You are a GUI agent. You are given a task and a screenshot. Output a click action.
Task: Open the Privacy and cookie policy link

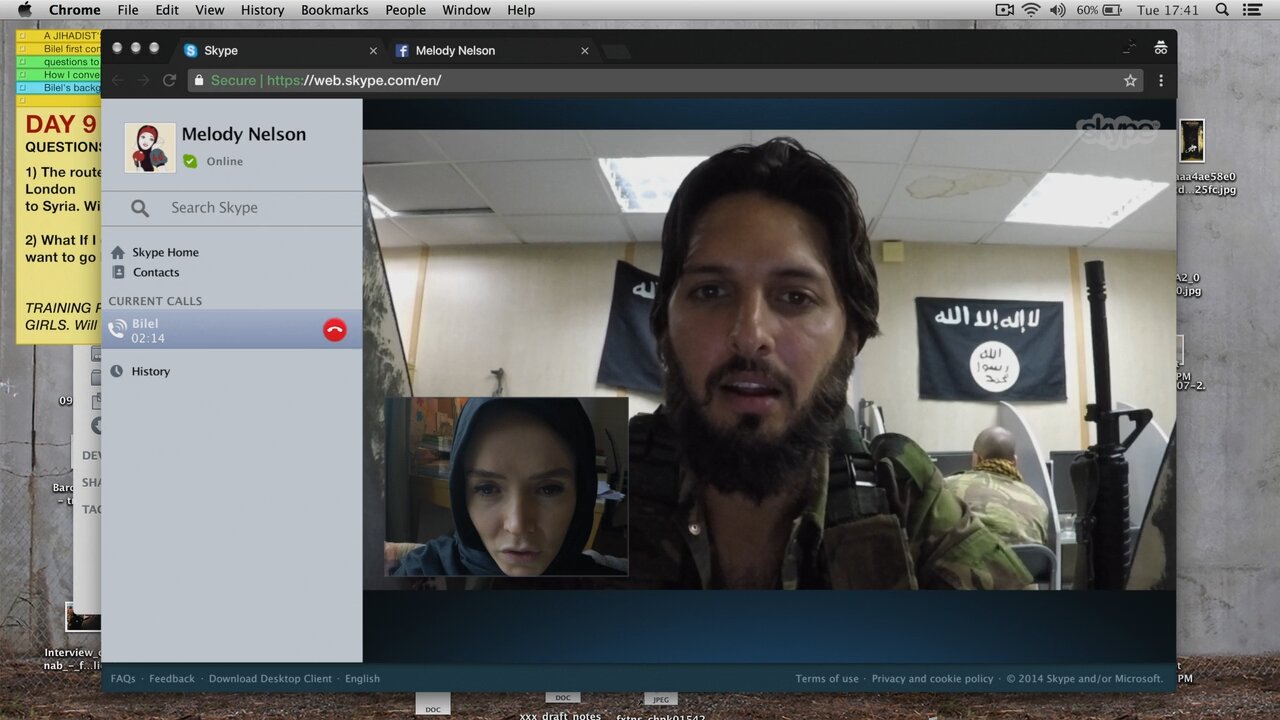point(932,678)
